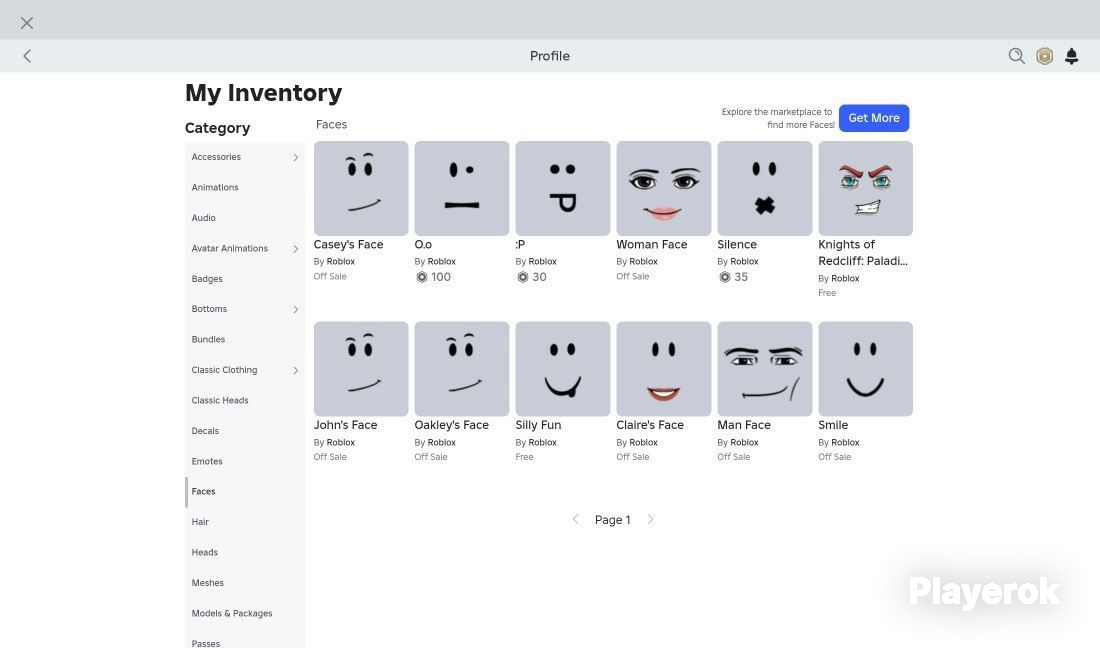Open Casey's Face thumbnail
Viewport: 1100px width, 648px height.
pyautogui.click(x=361, y=188)
